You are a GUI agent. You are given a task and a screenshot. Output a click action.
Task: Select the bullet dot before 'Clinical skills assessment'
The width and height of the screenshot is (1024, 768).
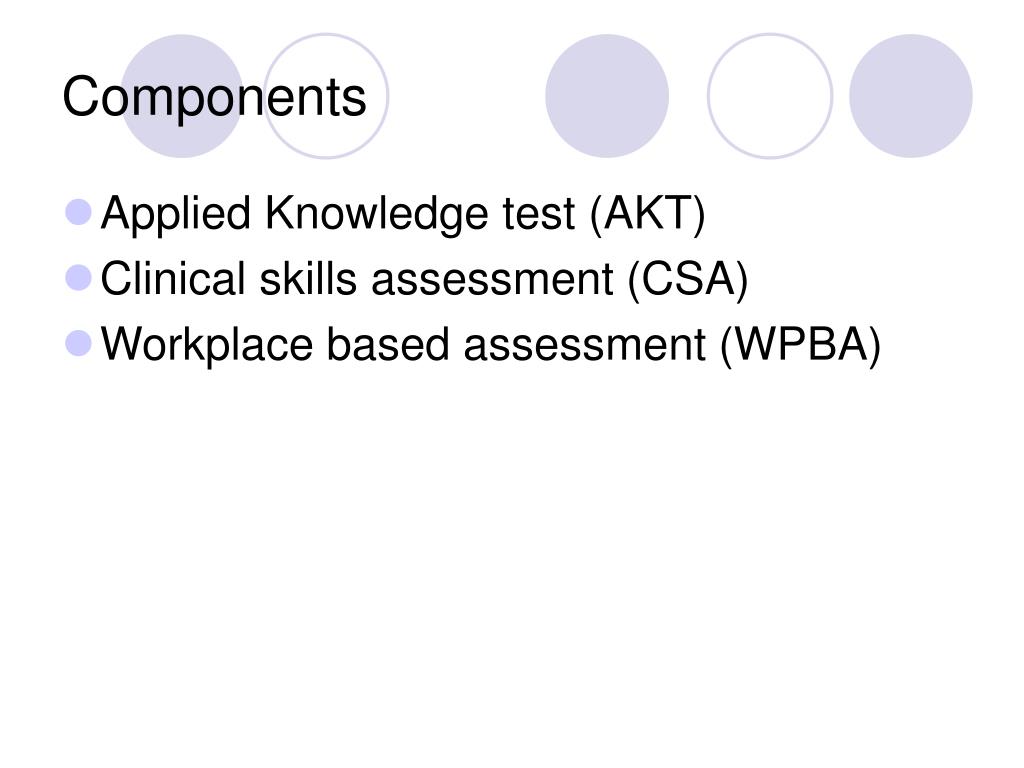coord(79,278)
